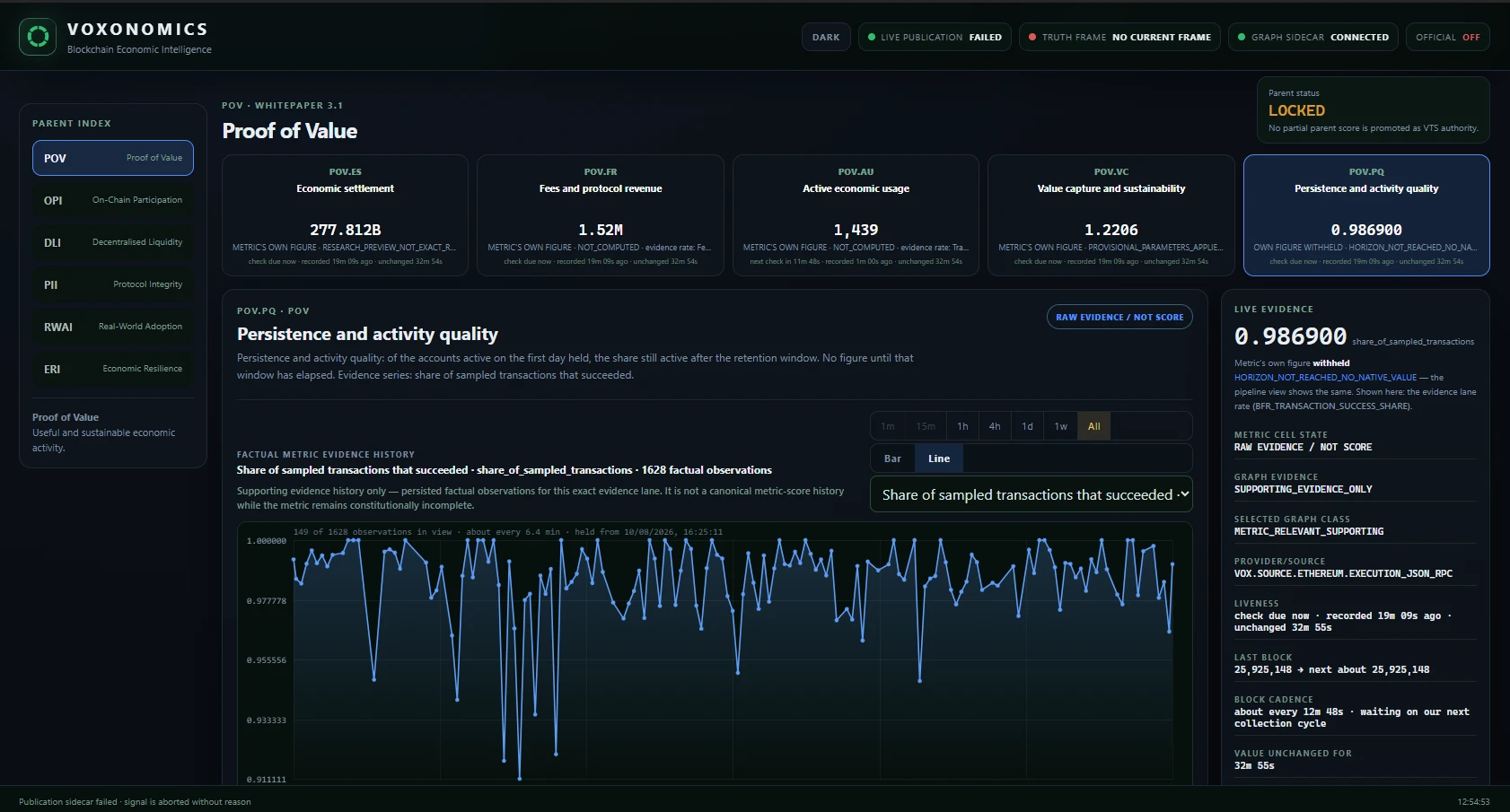Select RWAI Real-World Adoption index

113,327
